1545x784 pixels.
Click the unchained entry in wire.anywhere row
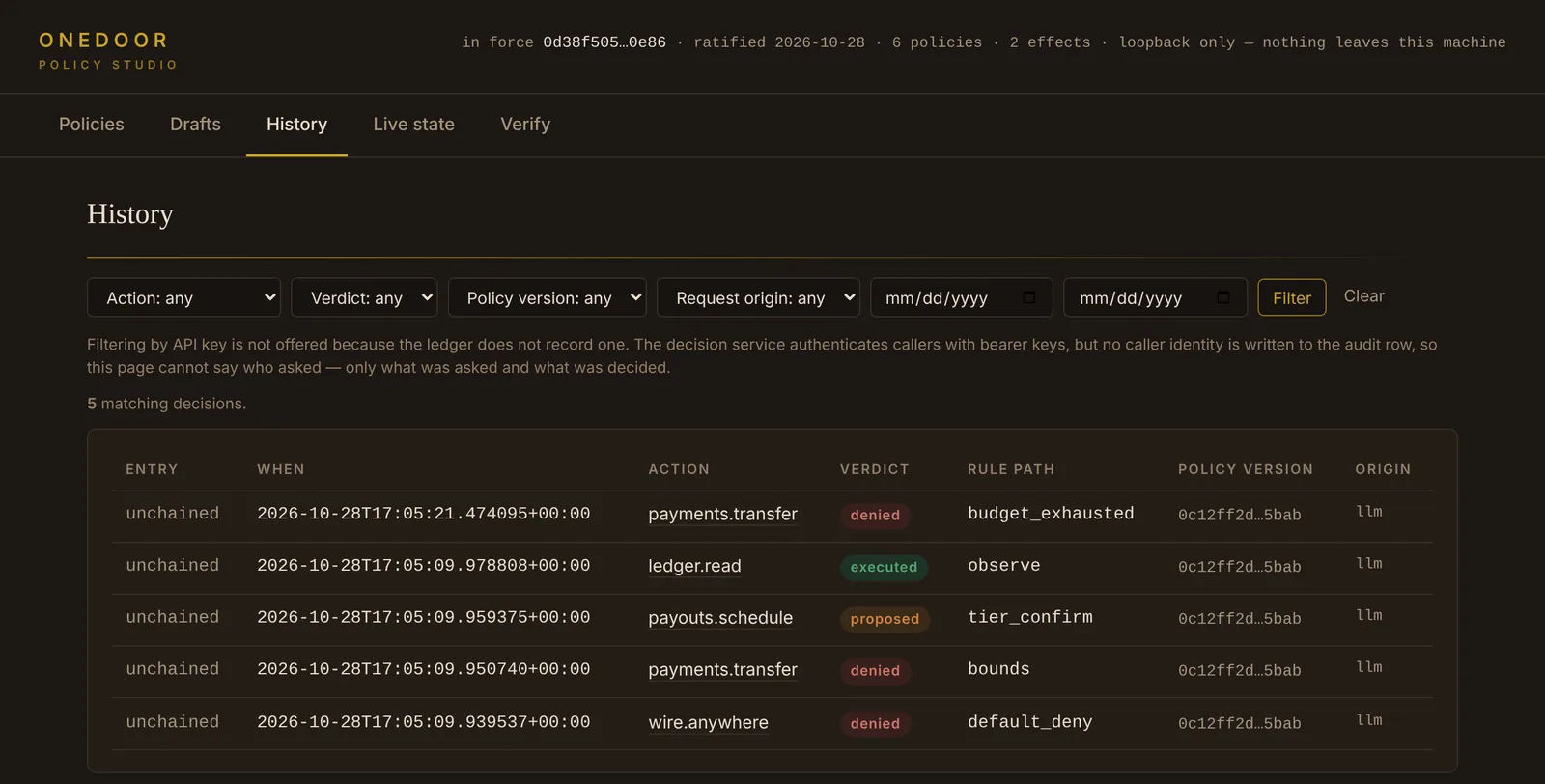(x=173, y=722)
